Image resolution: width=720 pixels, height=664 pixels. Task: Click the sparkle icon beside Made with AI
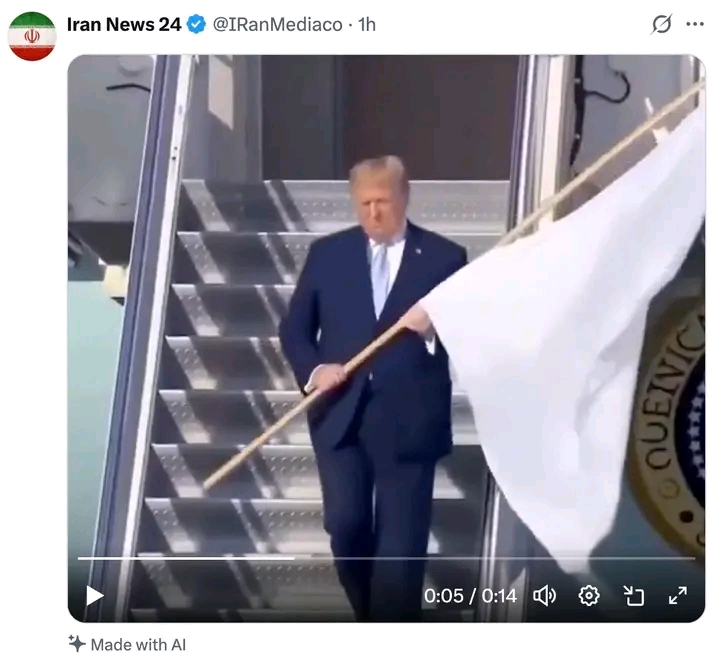tap(77, 643)
